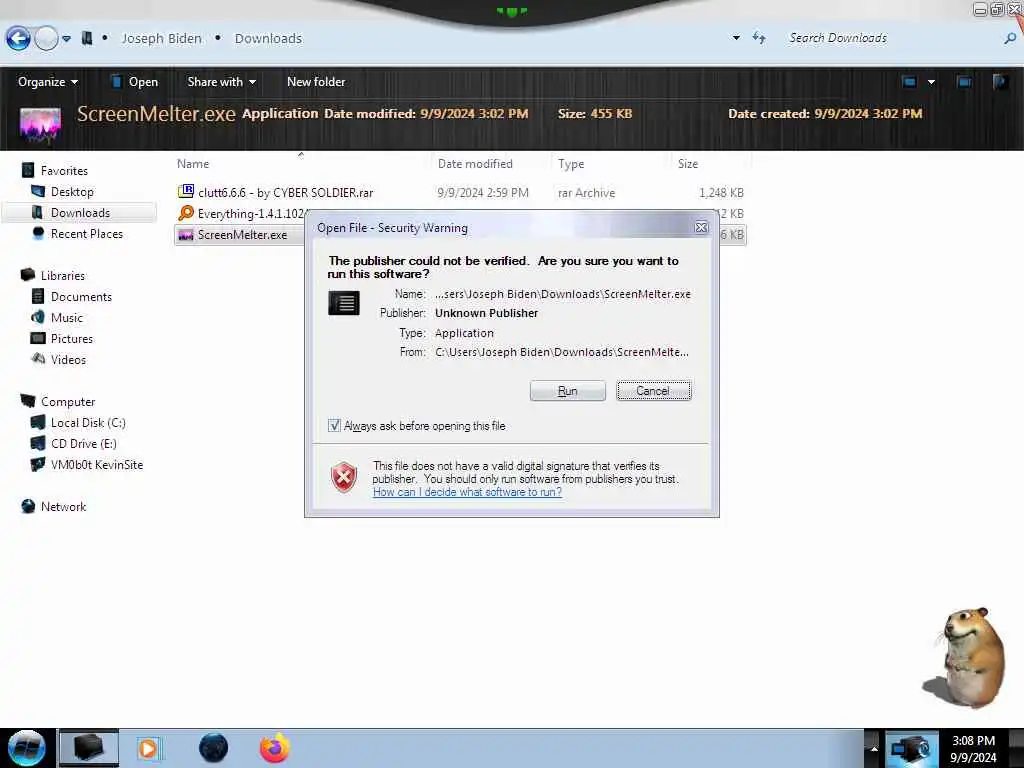Open the Pictures library
Viewport: 1024px width, 768px height.
tap(72, 339)
